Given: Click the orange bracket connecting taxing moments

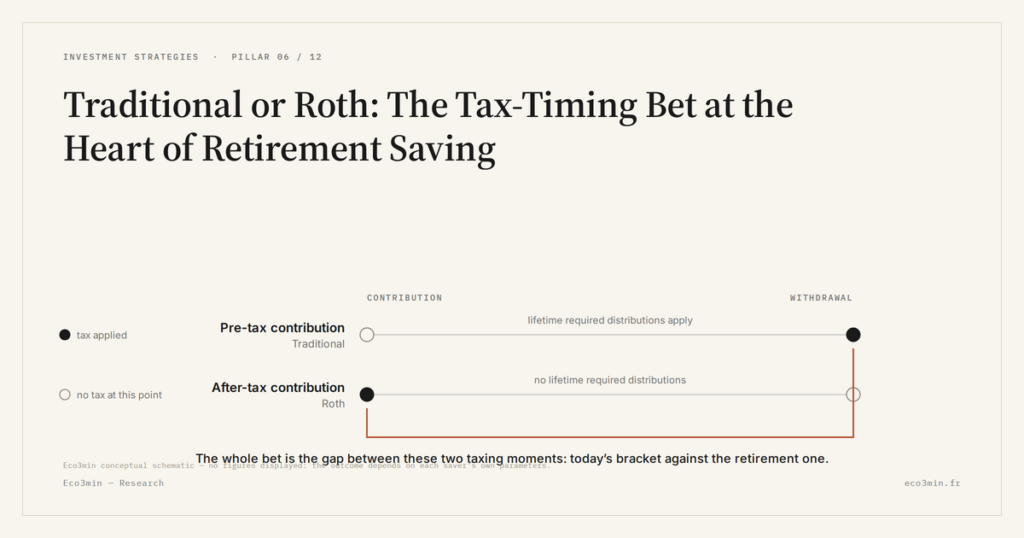Looking at the screenshot, I should (610, 437).
